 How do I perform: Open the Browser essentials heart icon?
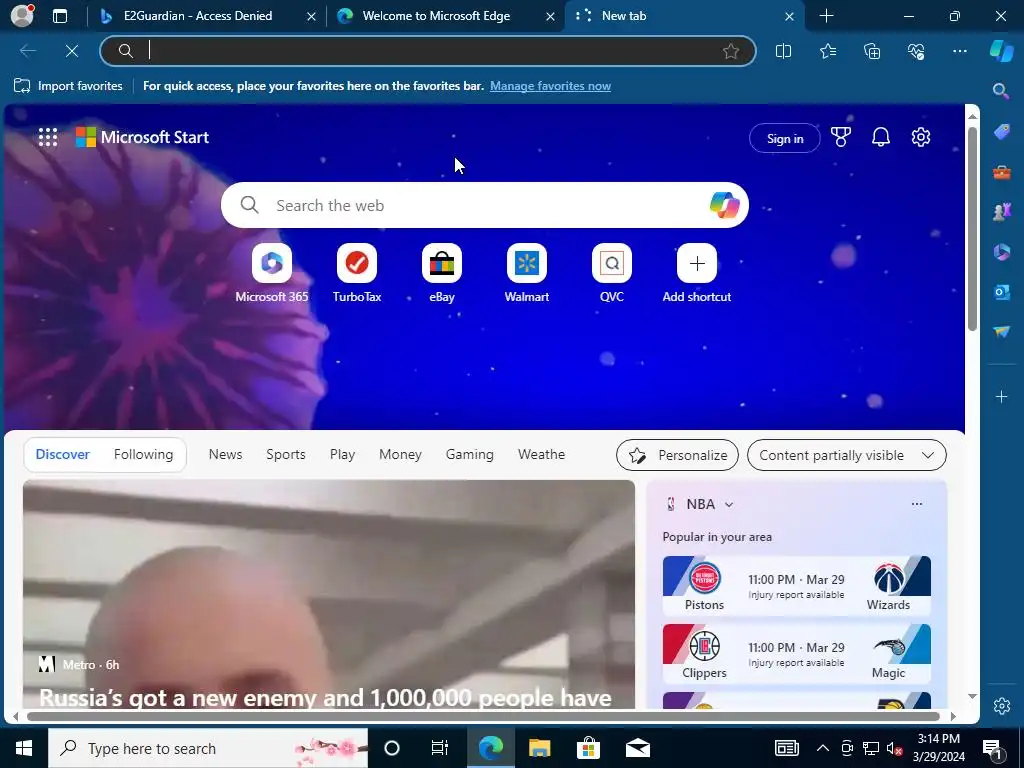pos(916,51)
